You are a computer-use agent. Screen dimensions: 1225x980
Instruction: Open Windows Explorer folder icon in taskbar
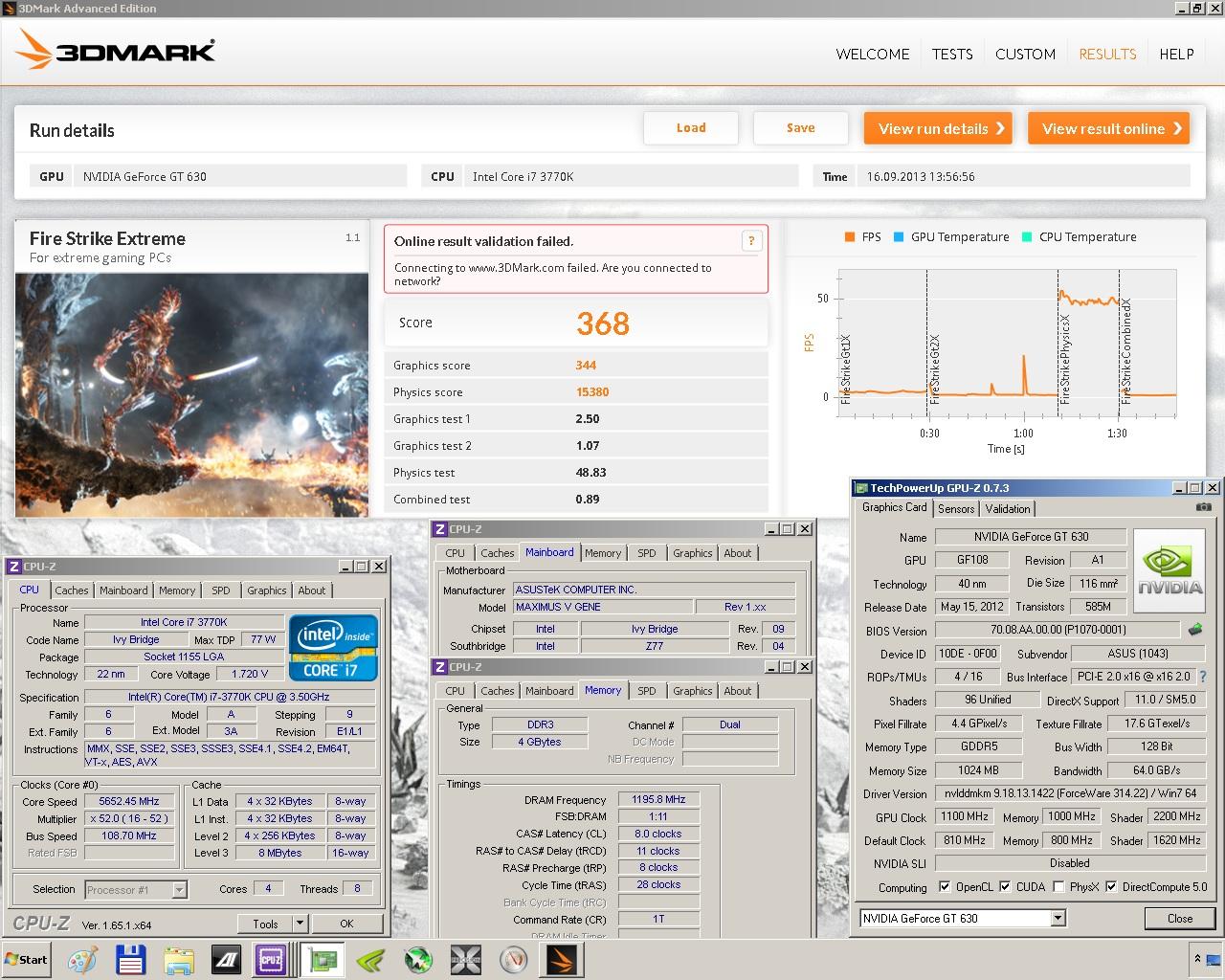(x=178, y=960)
